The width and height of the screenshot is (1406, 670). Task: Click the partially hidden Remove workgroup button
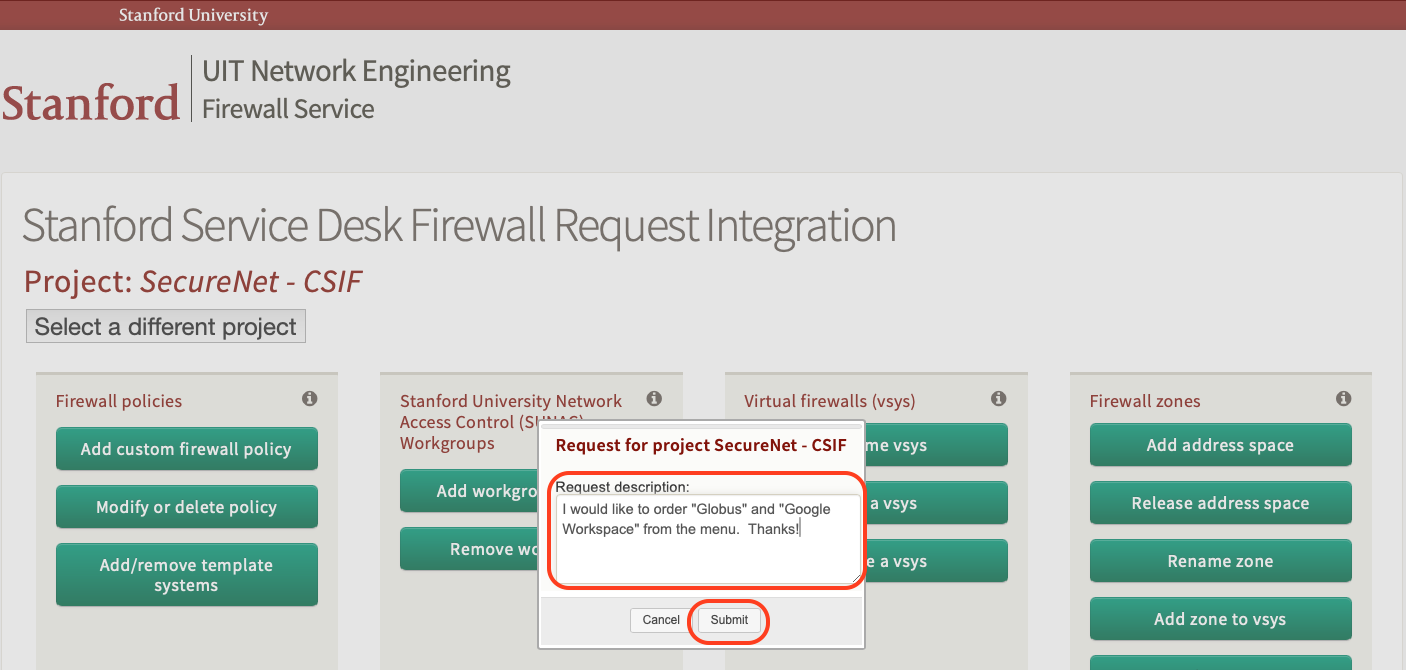click(x=469, y=549)
